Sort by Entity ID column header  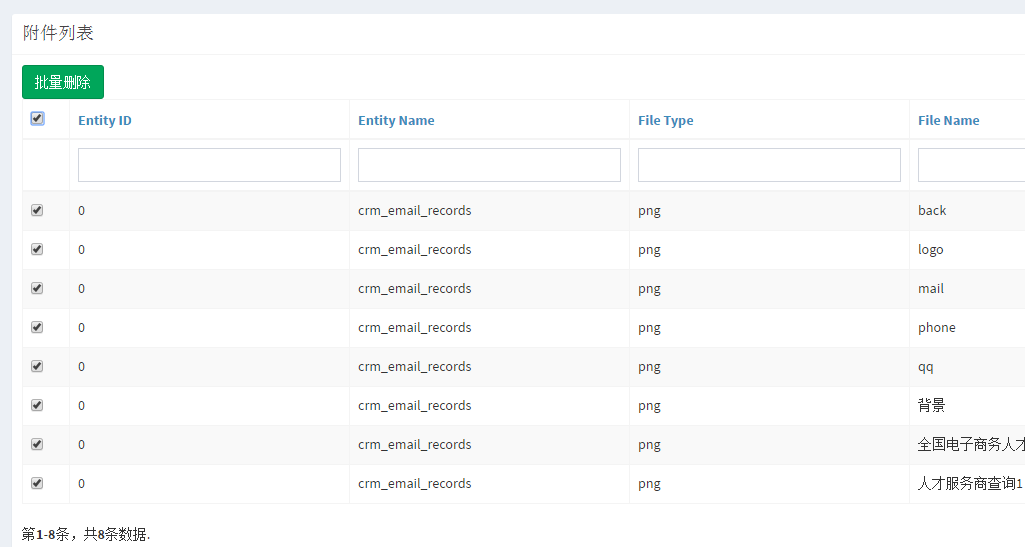105,121
